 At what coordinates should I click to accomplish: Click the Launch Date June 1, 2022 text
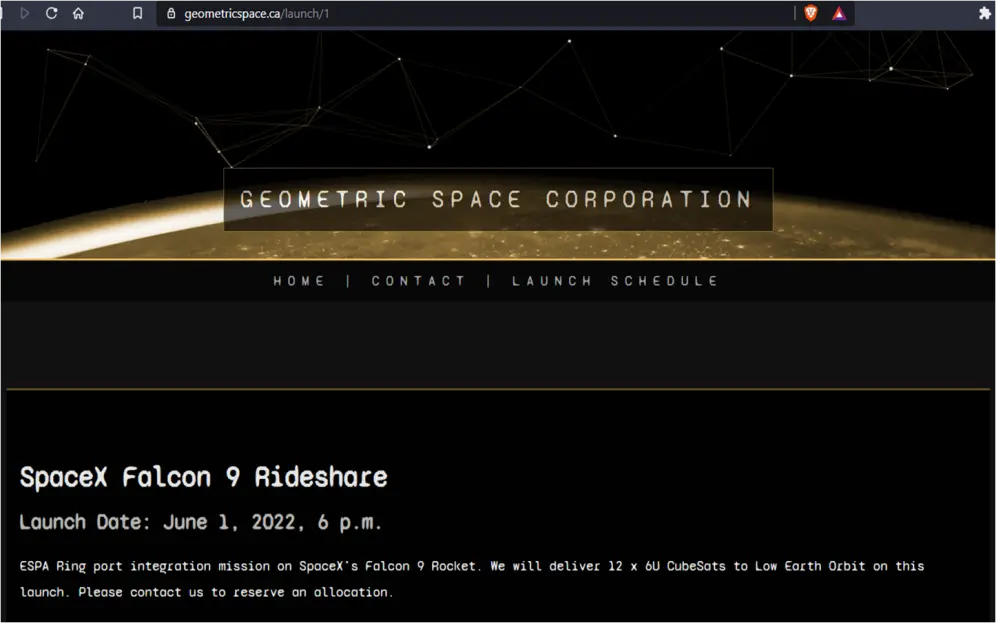pyautogui.click(x=200, y=522)
